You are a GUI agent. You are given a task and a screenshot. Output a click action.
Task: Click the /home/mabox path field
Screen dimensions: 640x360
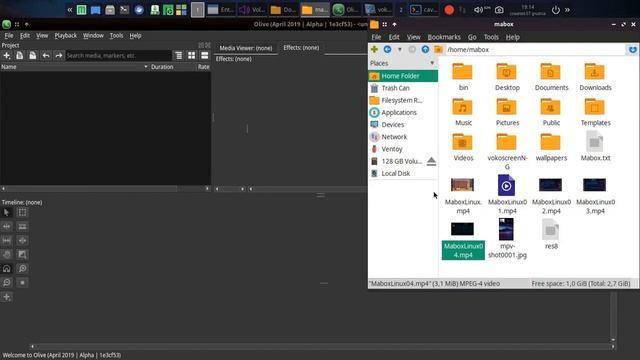pos(536,49)
